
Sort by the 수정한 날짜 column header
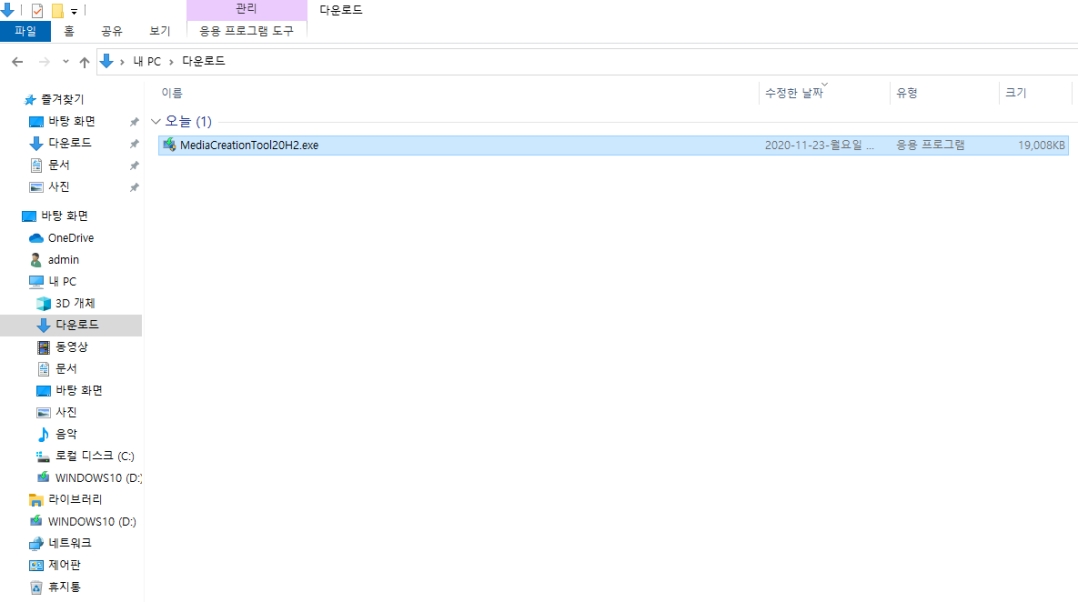pos(794,93)
